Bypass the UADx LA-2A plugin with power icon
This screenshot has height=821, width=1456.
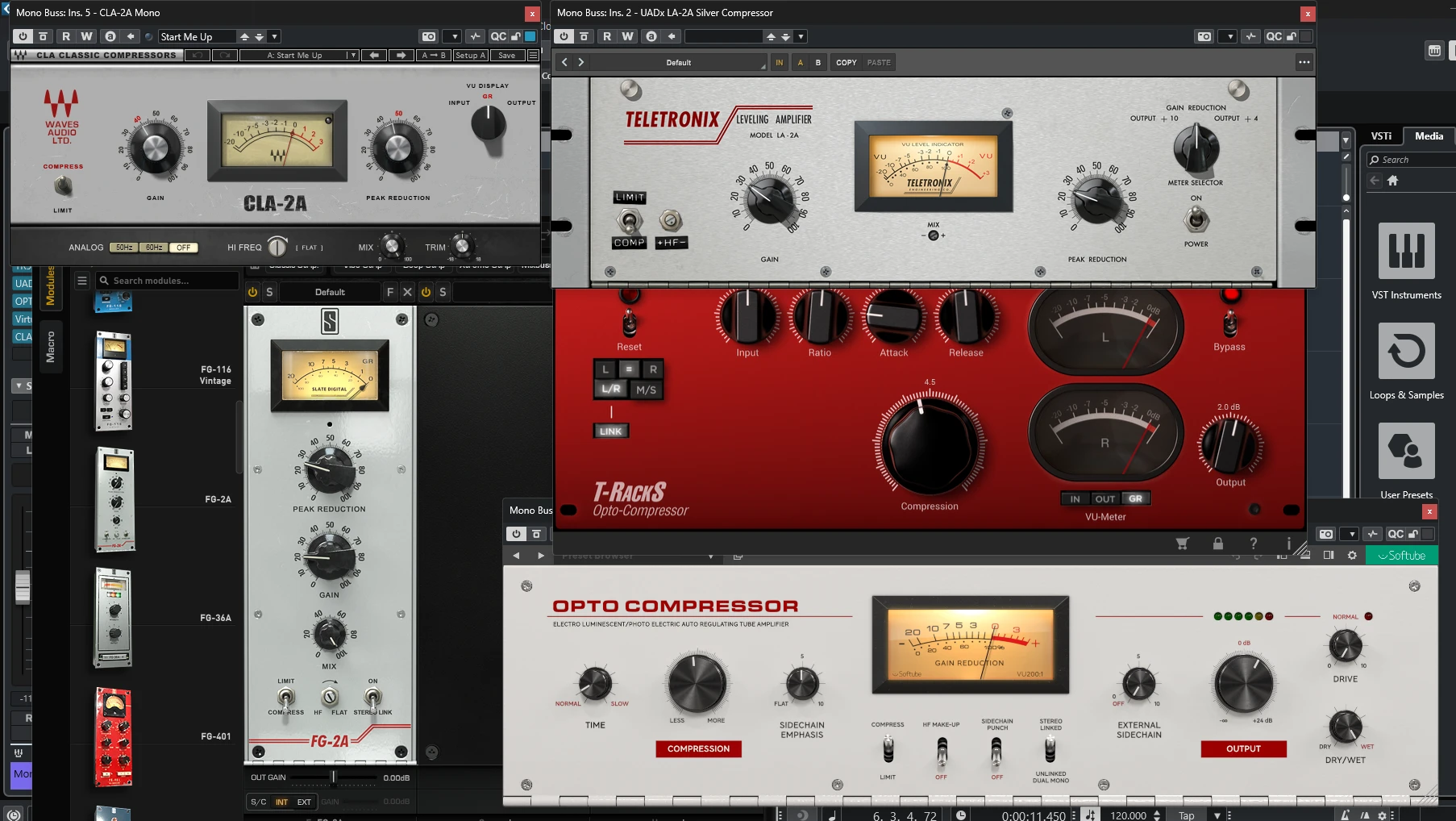point(564,36)
